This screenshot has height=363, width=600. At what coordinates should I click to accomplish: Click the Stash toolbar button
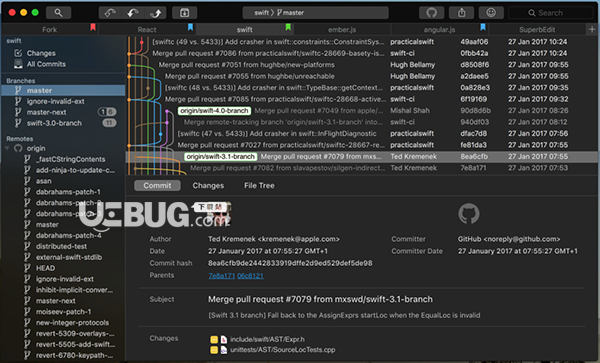(184, 13)
